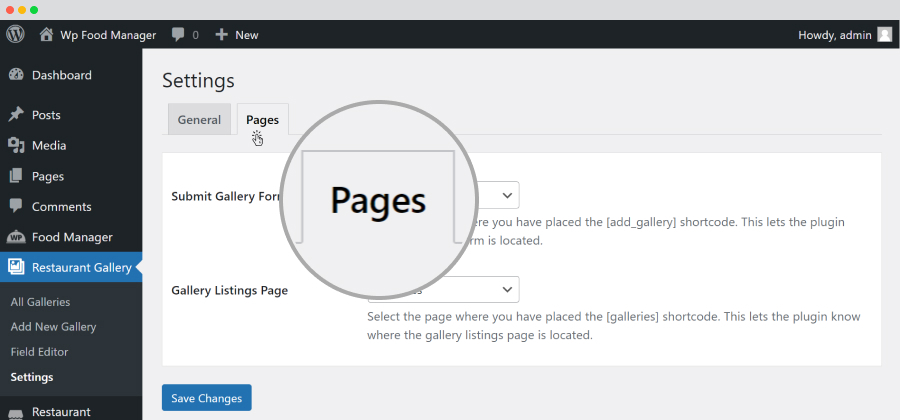Click the admin avatar icon

coord(885,35)
